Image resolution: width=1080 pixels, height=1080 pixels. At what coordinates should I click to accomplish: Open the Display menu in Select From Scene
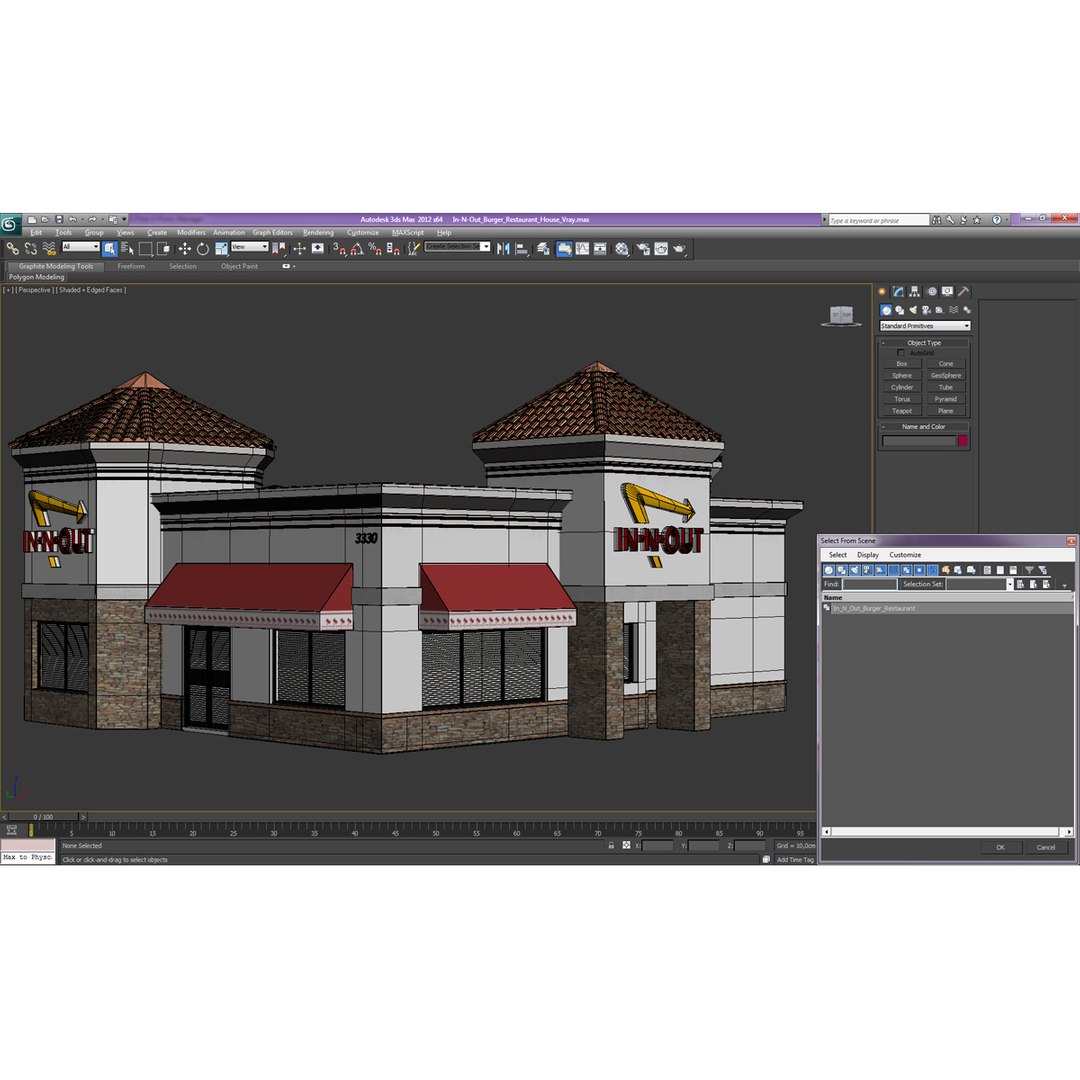pyautogui.click(x=868, y=554)
